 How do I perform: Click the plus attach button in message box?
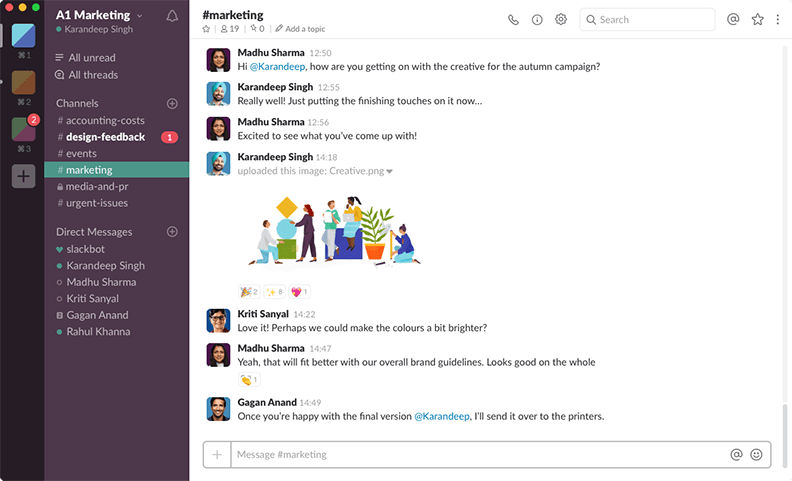(217, 454)
